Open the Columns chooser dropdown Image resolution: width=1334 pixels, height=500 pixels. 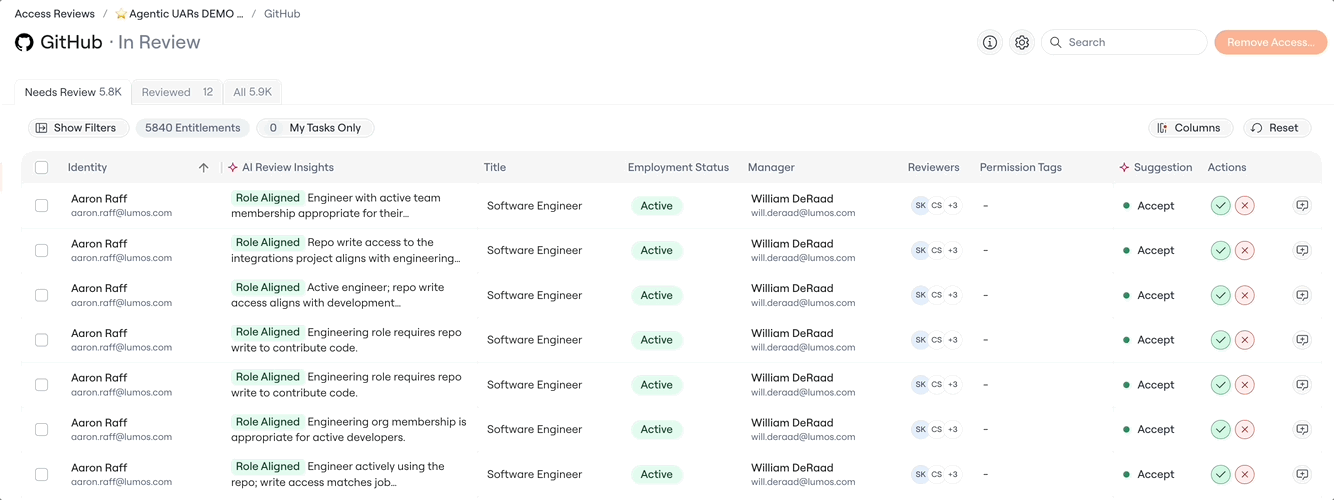(x=1190, y=128)
